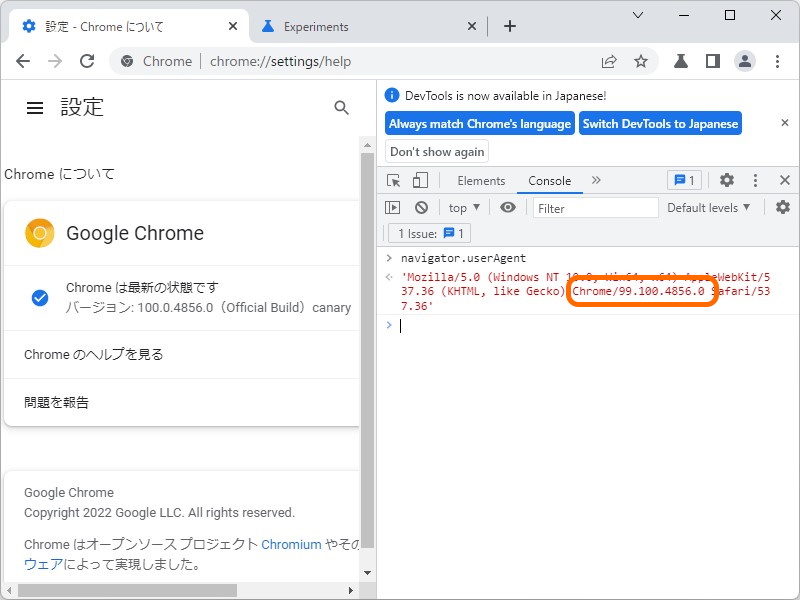Image resolution: width=800 pixels, height=600 pixels.
Task: Reload the settings page
Action: [87, 61]
